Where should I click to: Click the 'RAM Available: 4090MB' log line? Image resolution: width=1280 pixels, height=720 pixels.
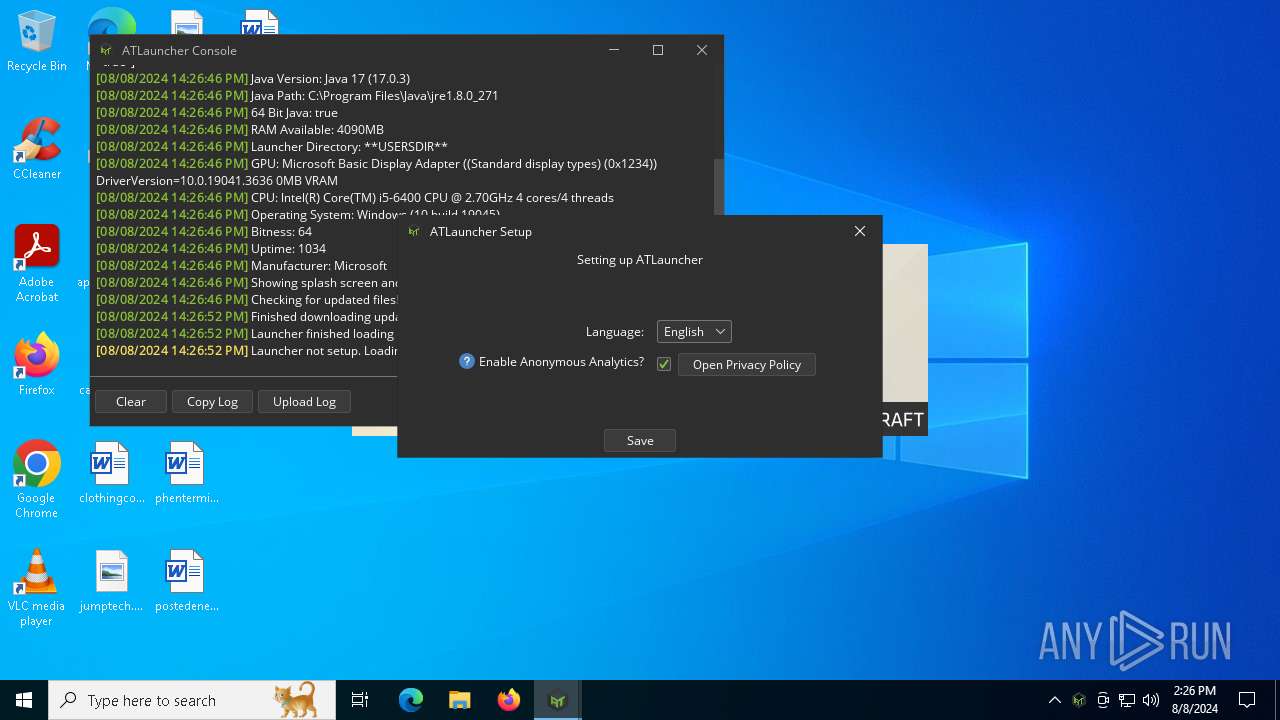(240, 129)
